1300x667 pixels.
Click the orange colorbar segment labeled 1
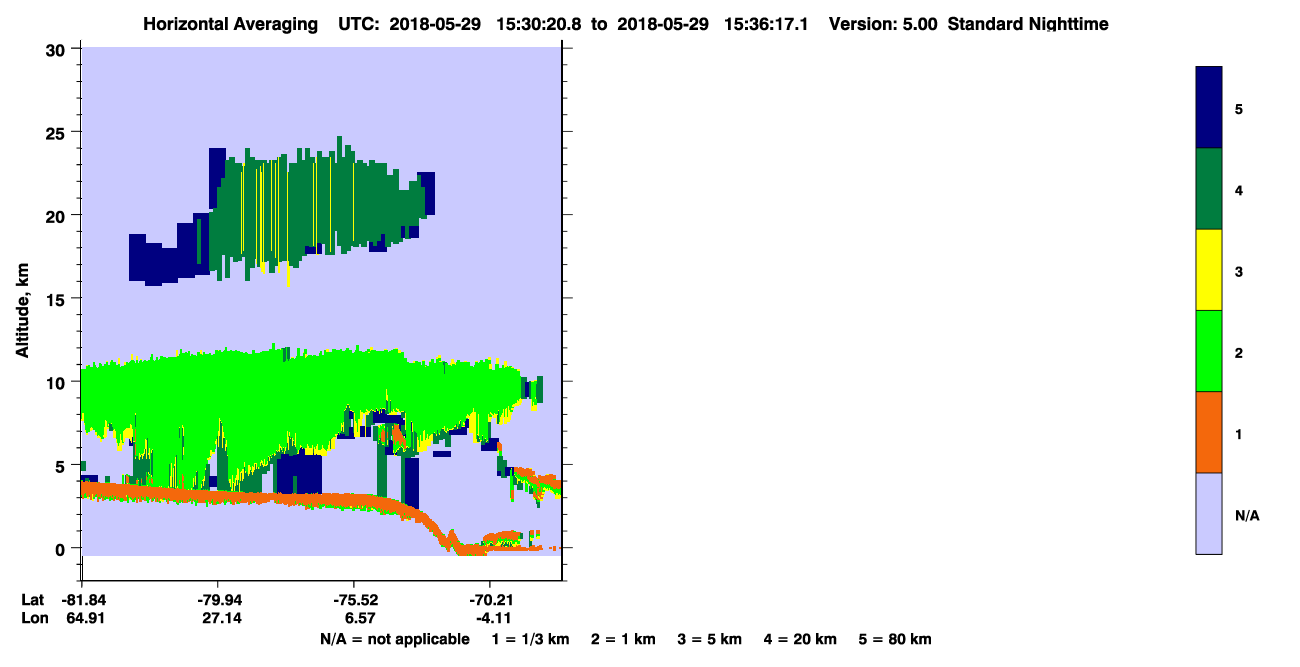coord(1208,432)
